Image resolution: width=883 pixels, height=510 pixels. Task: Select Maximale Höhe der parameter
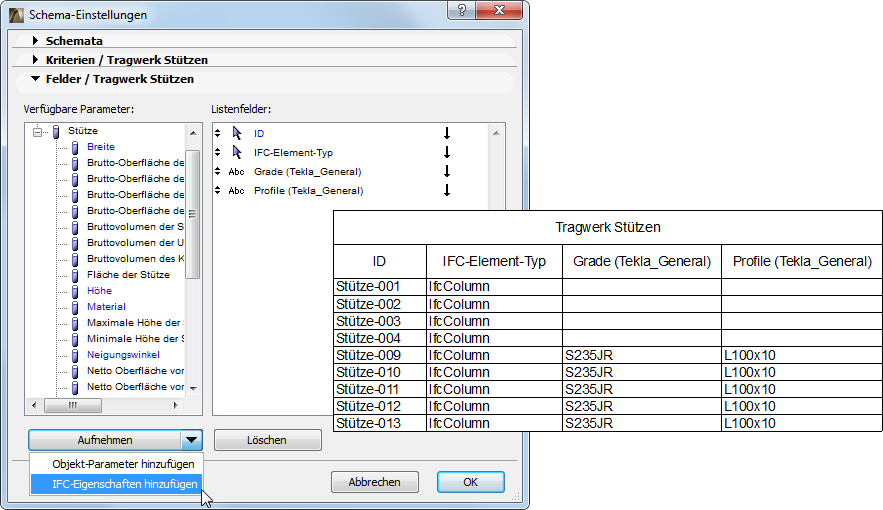[135, 323]
